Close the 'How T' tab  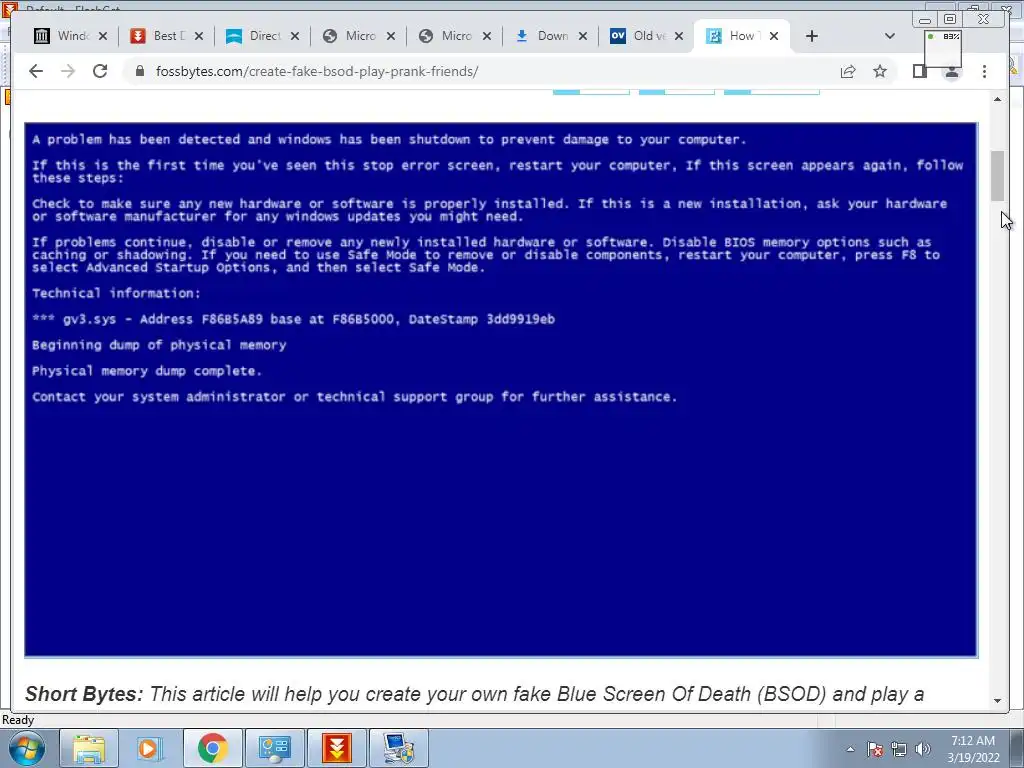point(774,36)
